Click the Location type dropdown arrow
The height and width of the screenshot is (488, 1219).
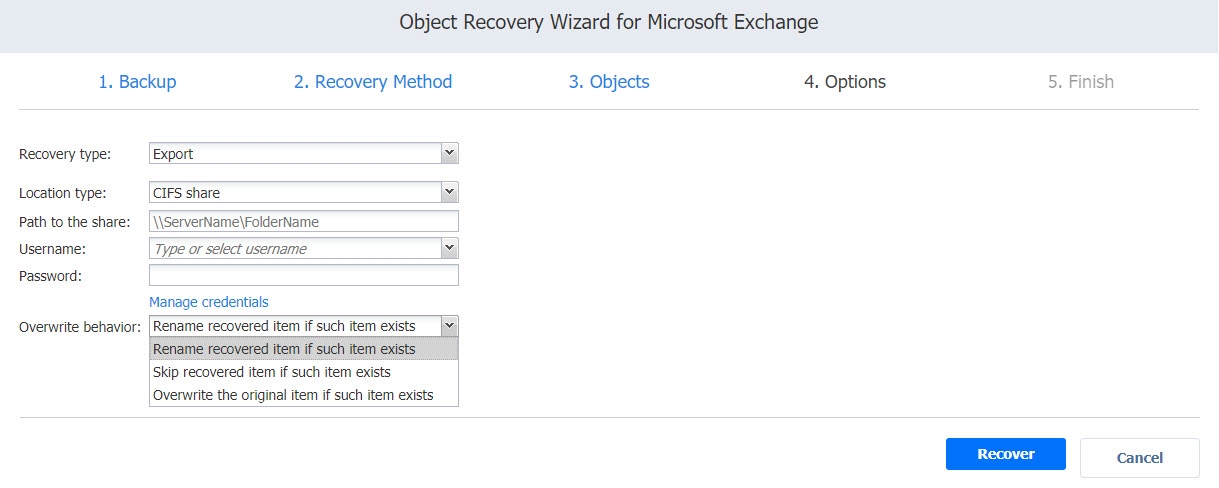(449, 192)
